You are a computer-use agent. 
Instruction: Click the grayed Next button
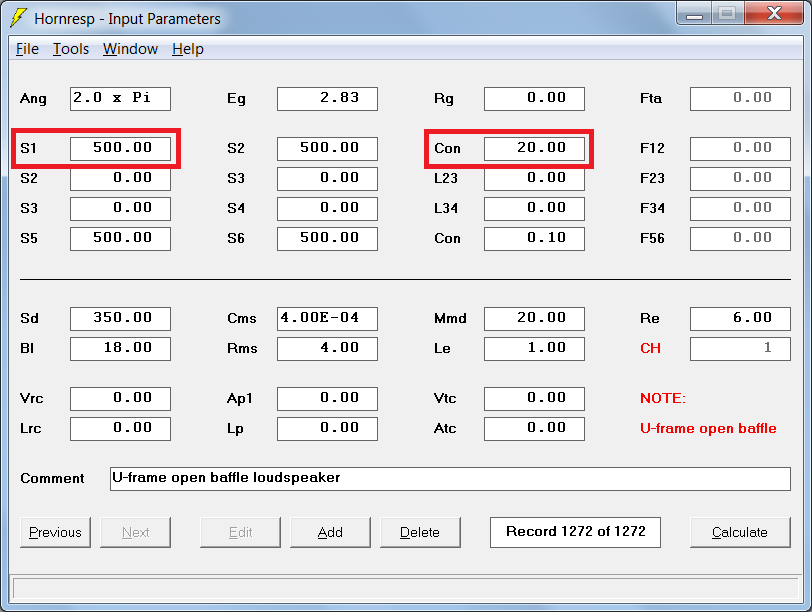coord(135,532)
